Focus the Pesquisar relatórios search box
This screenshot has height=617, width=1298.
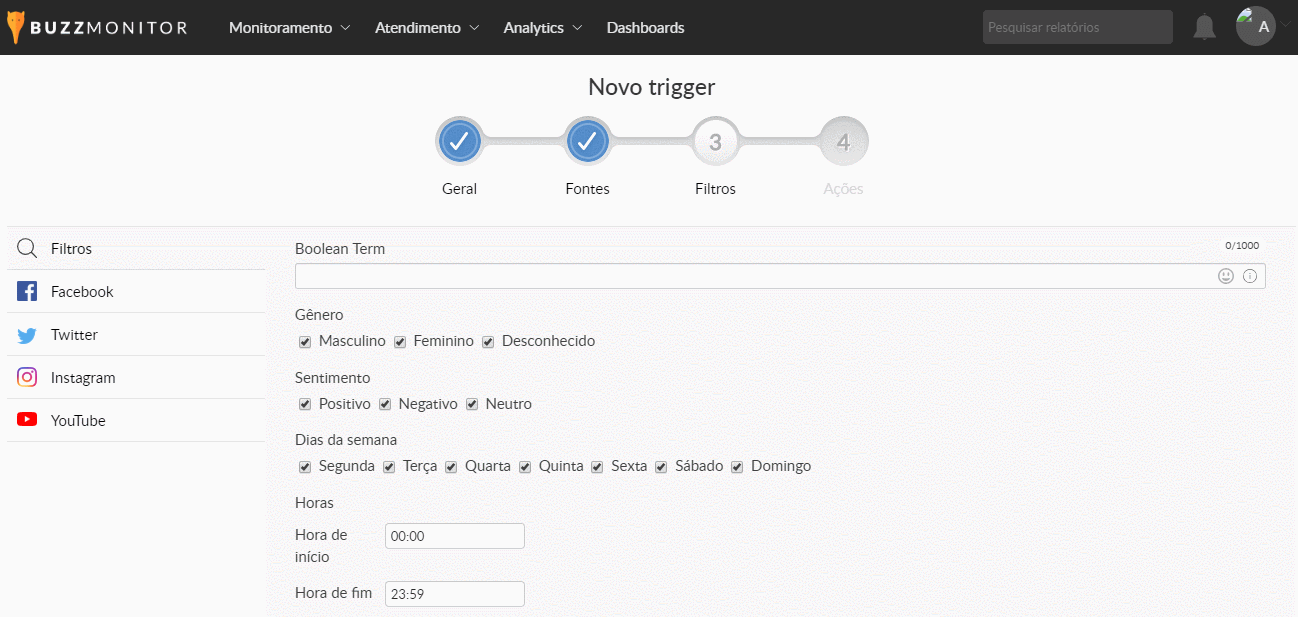pos(1077,27)
